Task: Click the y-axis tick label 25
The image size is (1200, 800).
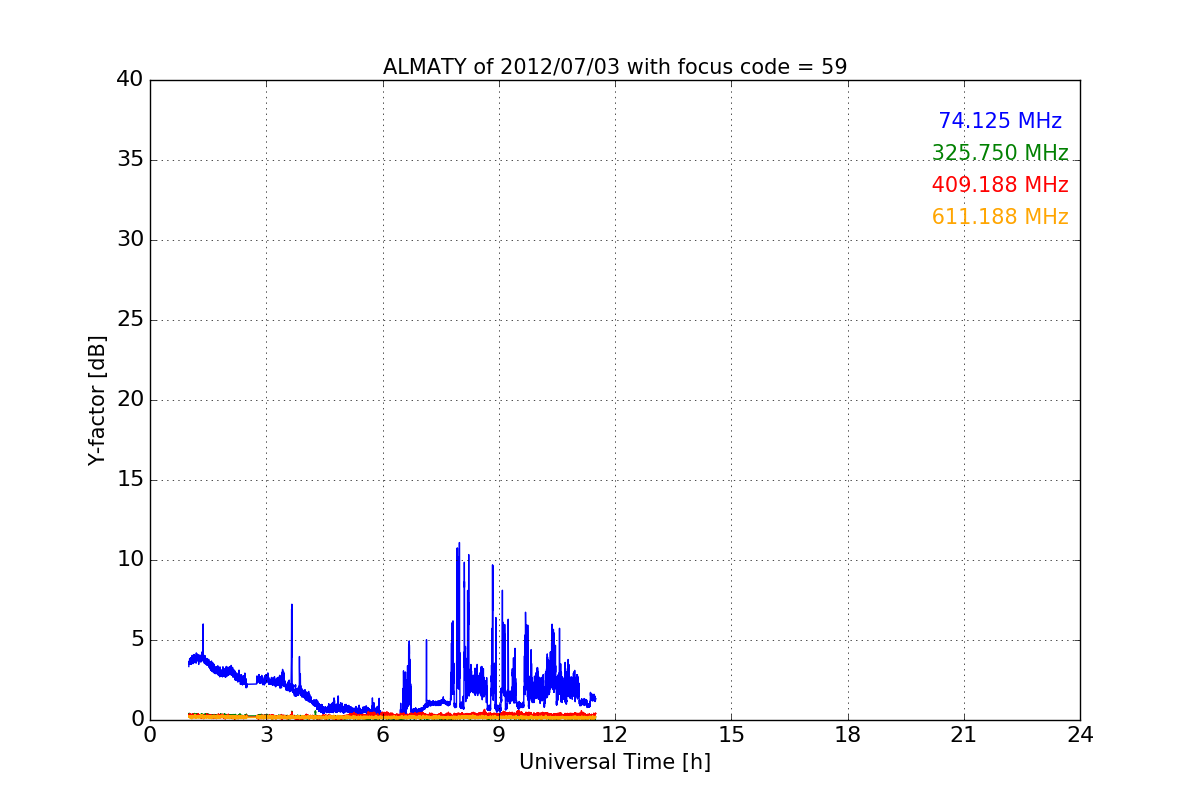Action: pos(130,319)
